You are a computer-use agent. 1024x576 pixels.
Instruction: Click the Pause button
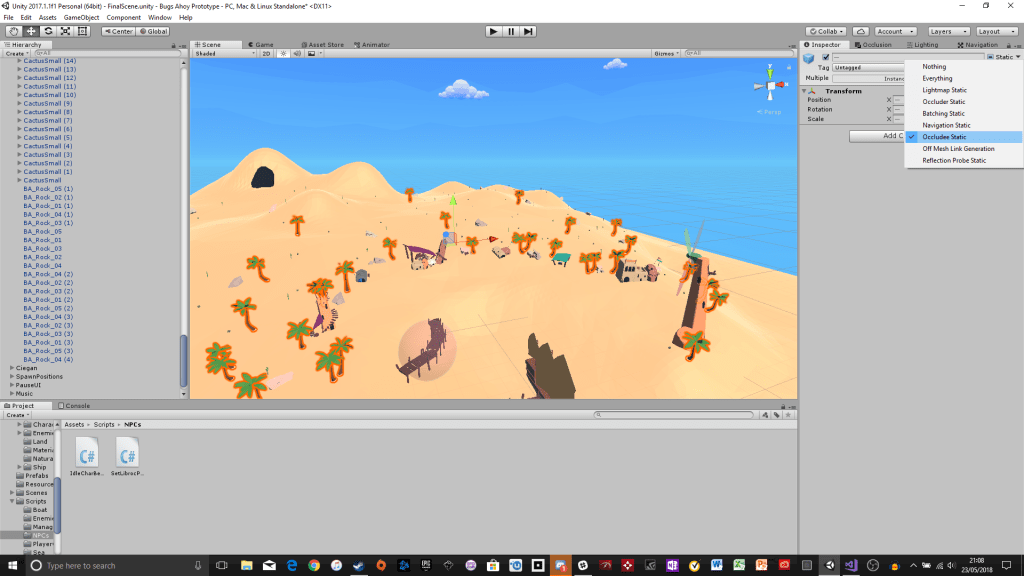pyautogui.click(x=510, y=31)
